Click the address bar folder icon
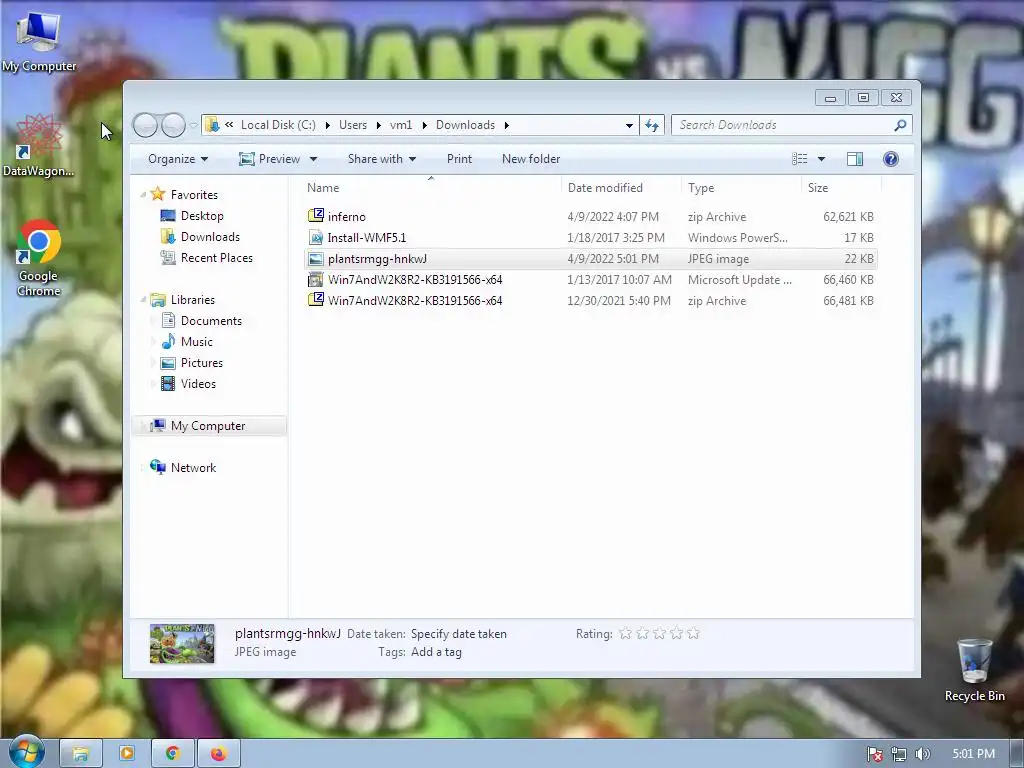This screenshot has width=1024, height=768. (x=212, y=125)
